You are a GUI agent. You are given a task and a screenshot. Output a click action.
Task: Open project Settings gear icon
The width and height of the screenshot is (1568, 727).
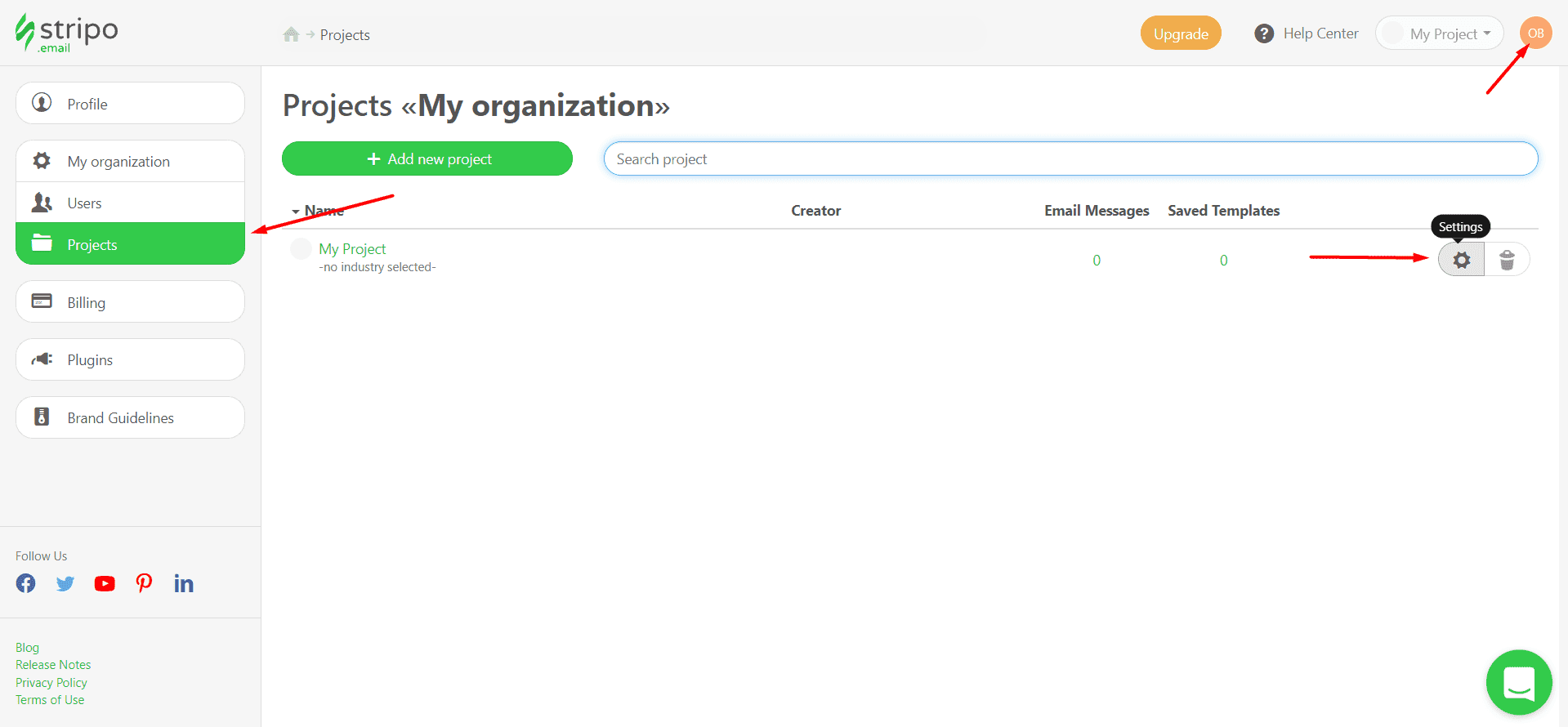point(1461,260)
